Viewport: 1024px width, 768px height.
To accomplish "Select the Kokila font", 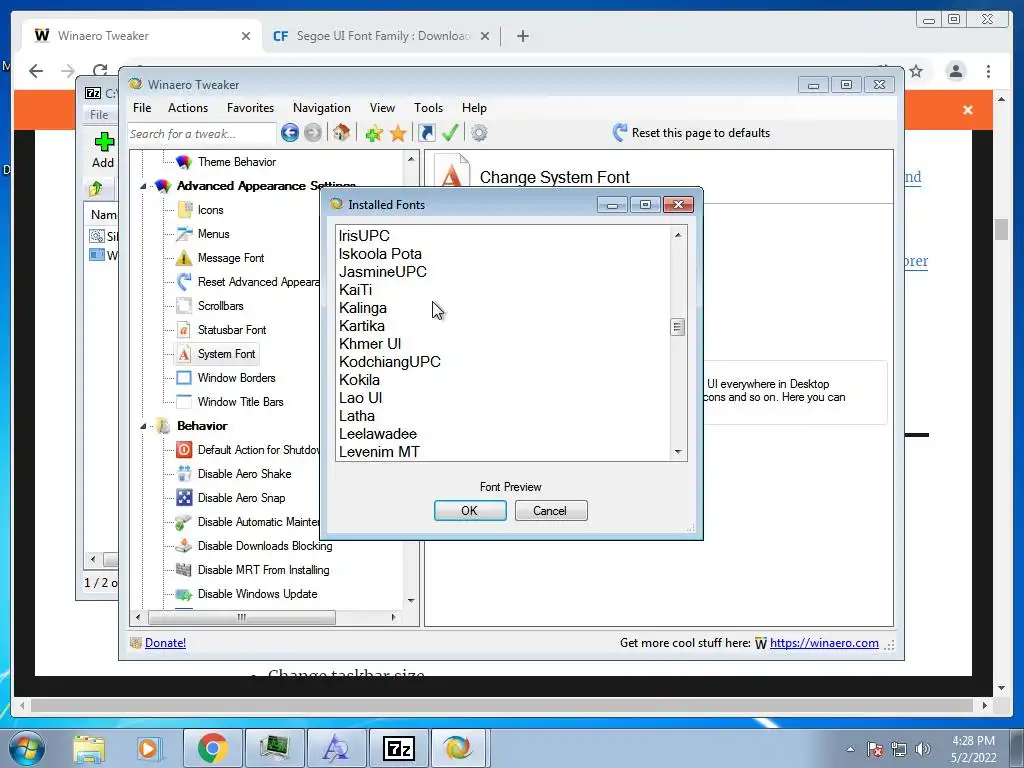I will point(503,379).
